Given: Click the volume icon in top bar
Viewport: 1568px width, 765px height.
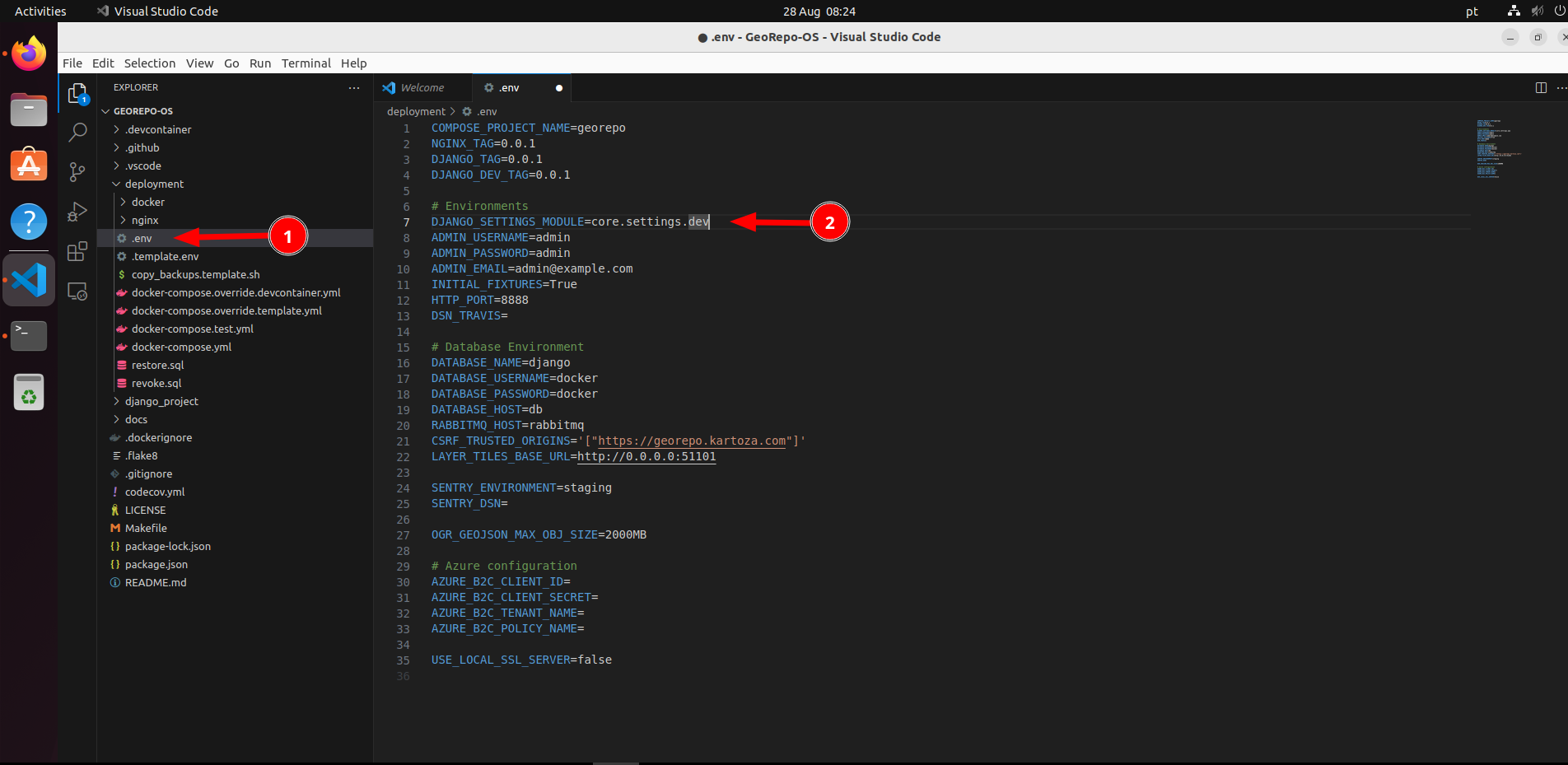Looking at the screenshot, I should tap(1537, 12).
